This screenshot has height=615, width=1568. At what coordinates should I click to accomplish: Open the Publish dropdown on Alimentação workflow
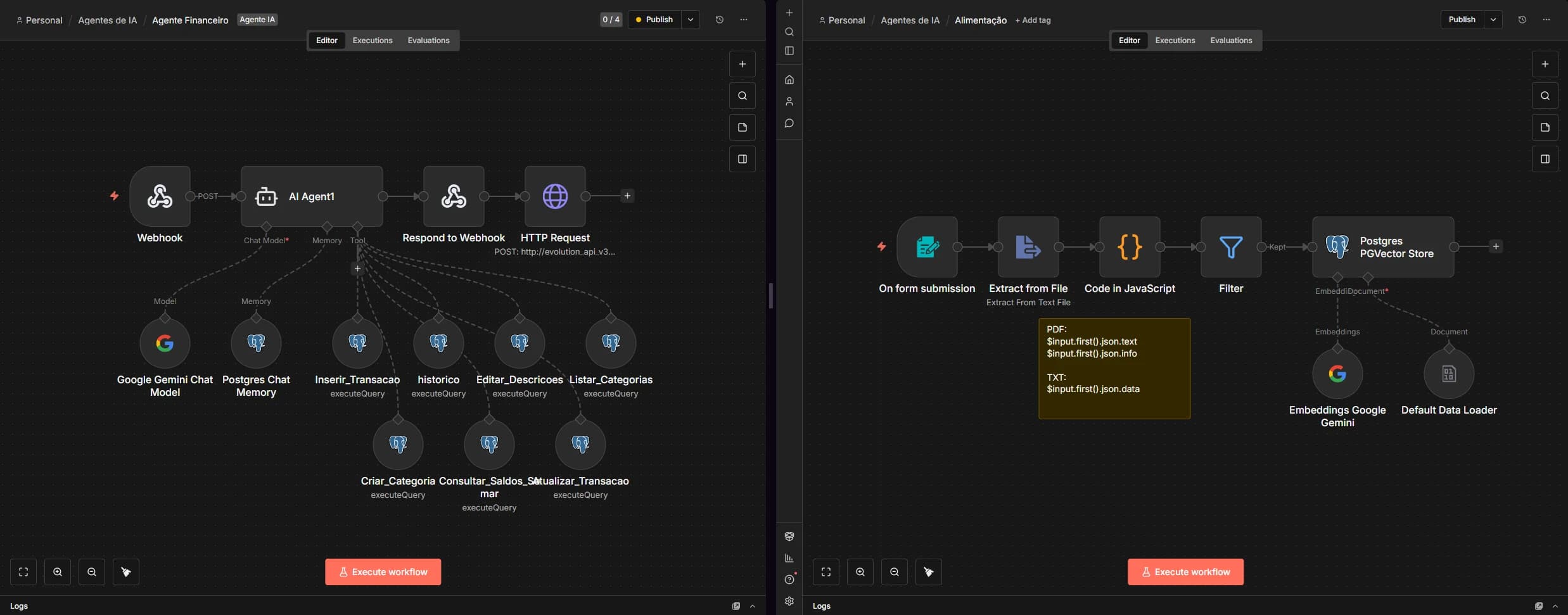[1493, 20]
